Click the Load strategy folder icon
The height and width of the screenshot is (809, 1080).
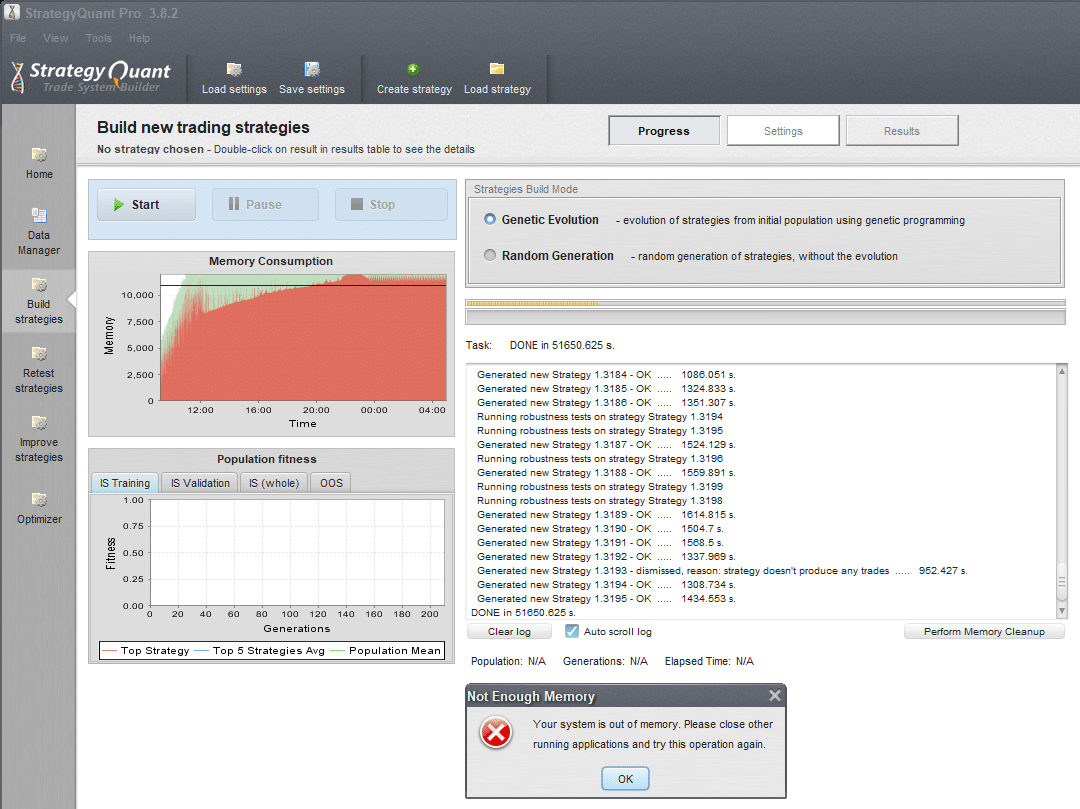click(x=497, y=69)
